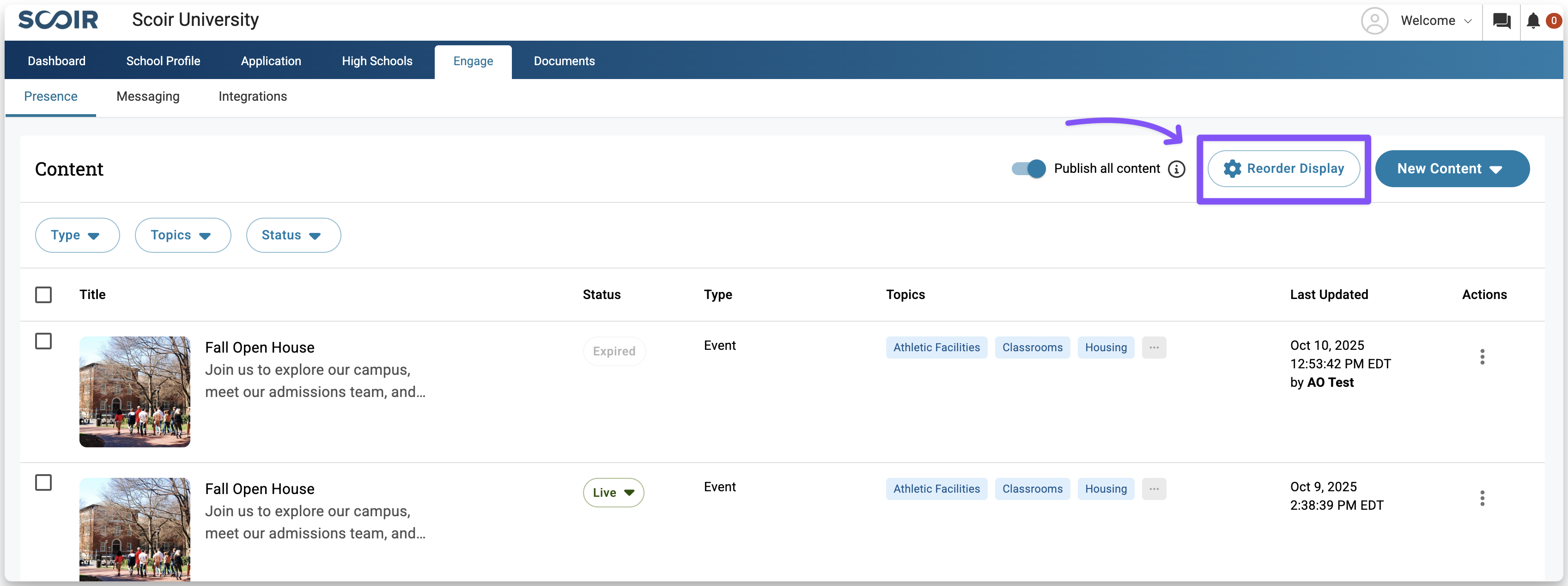Open the notifications bell icon
Screen dimensions: 1568x586
point(1533,21)
